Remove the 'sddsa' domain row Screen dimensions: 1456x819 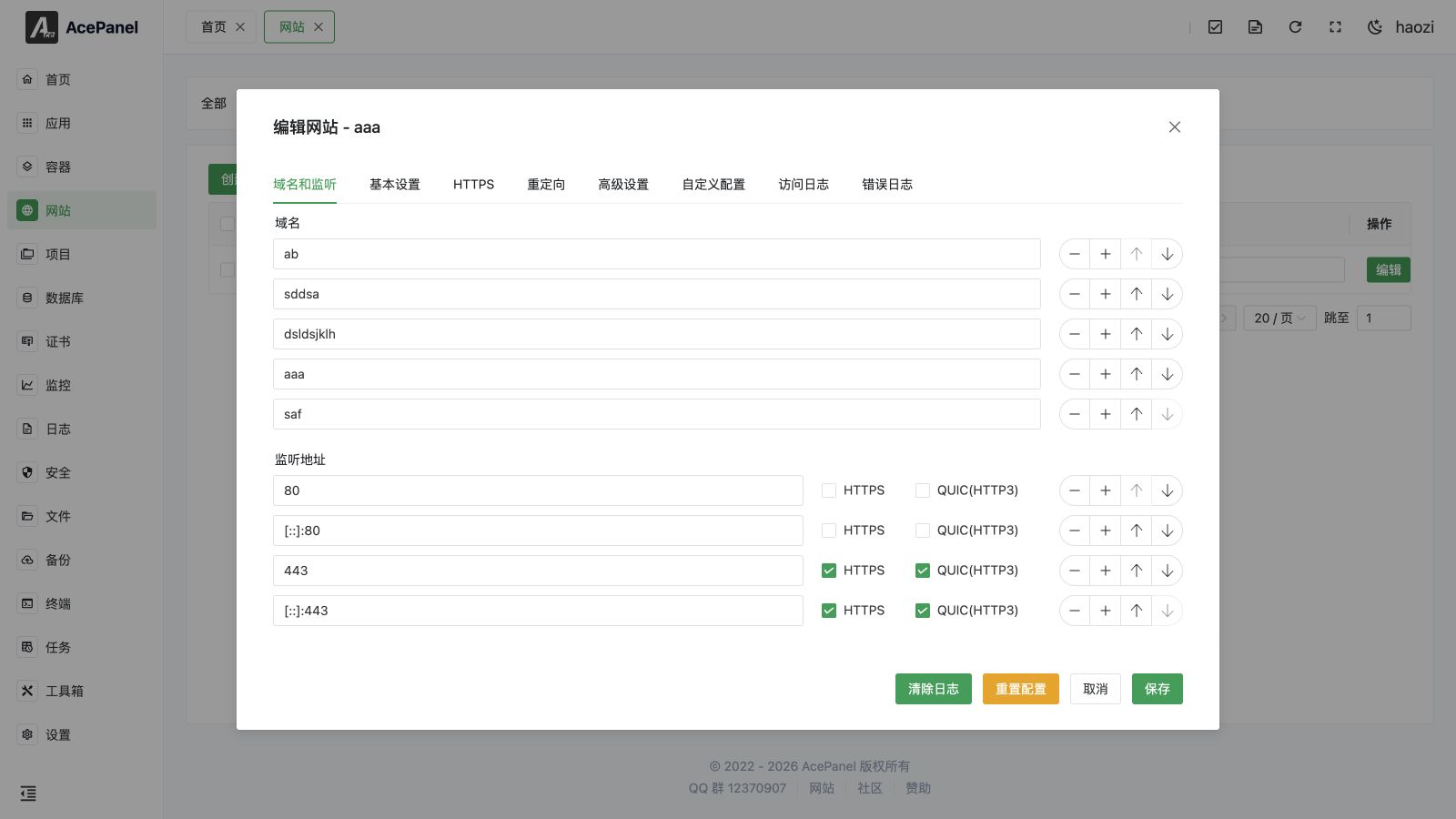(x=1075, y=294)
